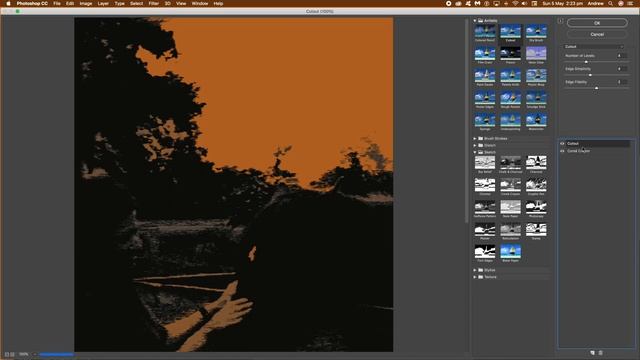Select the Charcoal sketch filter thumbnail

pos(536,162)
